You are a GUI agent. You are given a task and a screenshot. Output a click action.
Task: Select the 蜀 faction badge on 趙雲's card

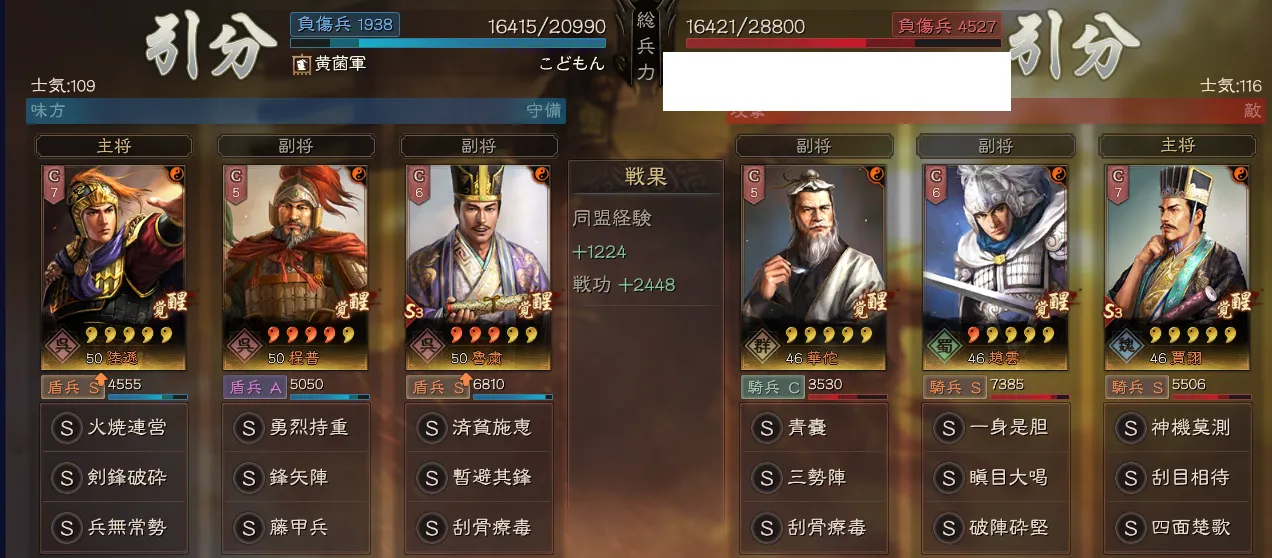pyautogui.click(x=943, y=347)
